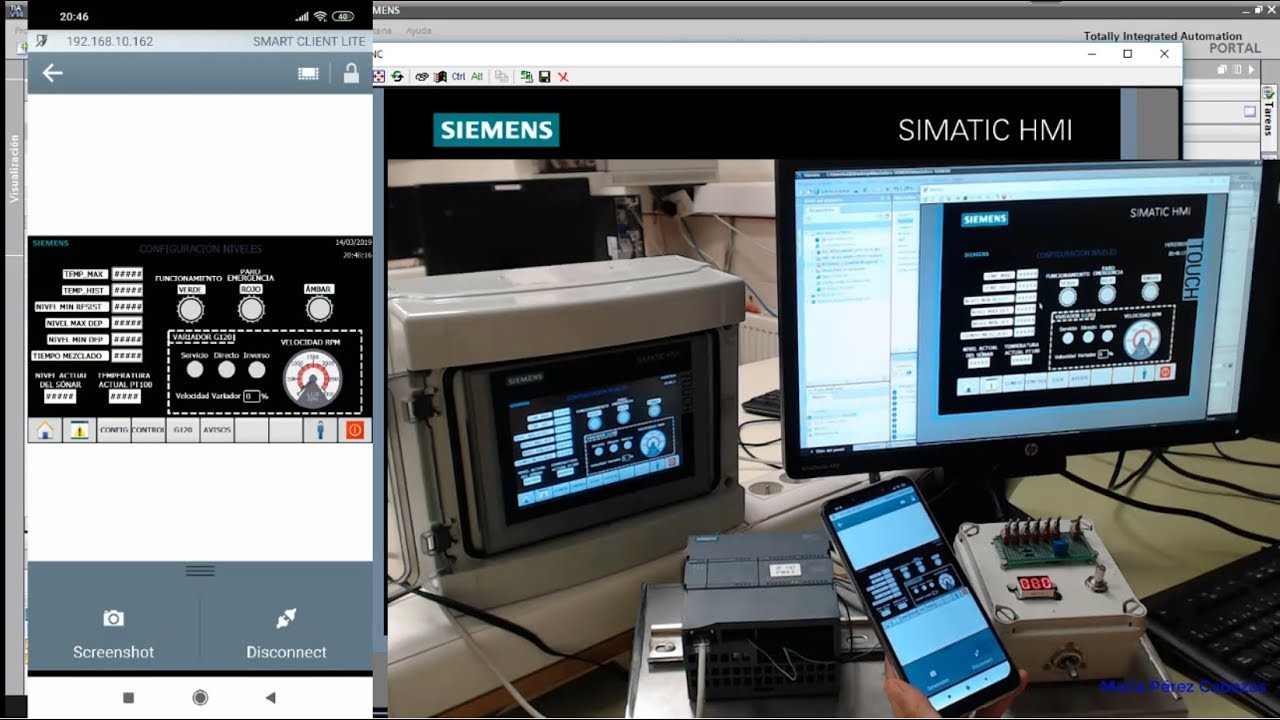Expand the TIA Portal panel arrow

[1250, 70]
